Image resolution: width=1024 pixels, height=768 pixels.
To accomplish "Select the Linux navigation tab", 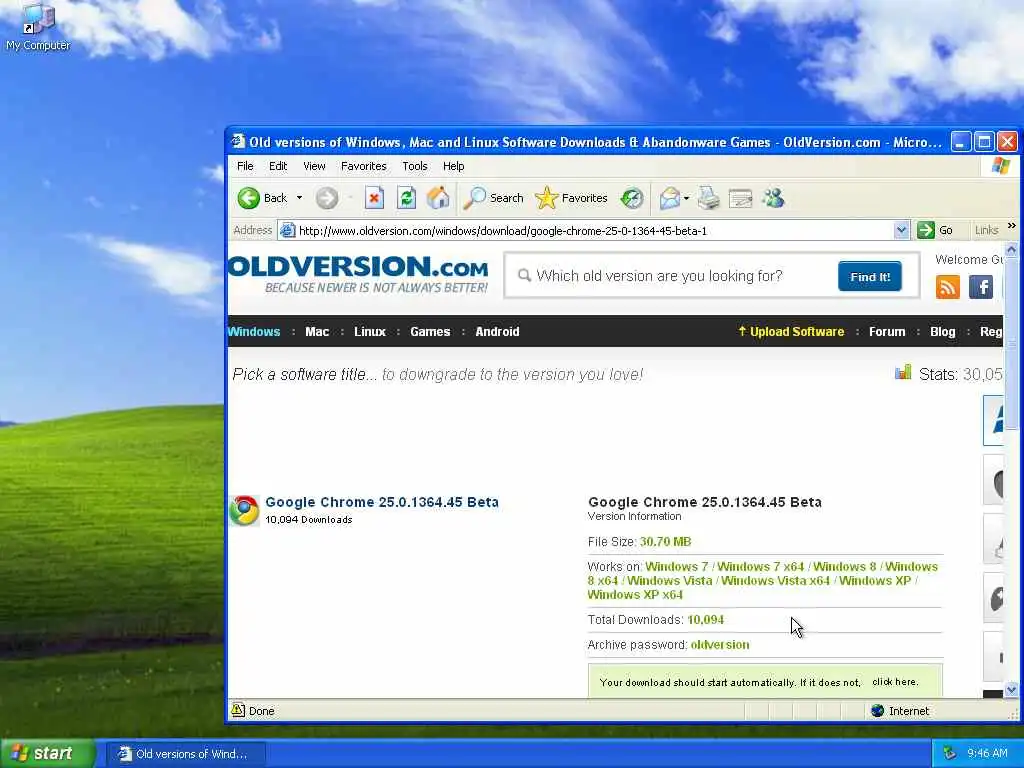I will (x=370, y=332).
